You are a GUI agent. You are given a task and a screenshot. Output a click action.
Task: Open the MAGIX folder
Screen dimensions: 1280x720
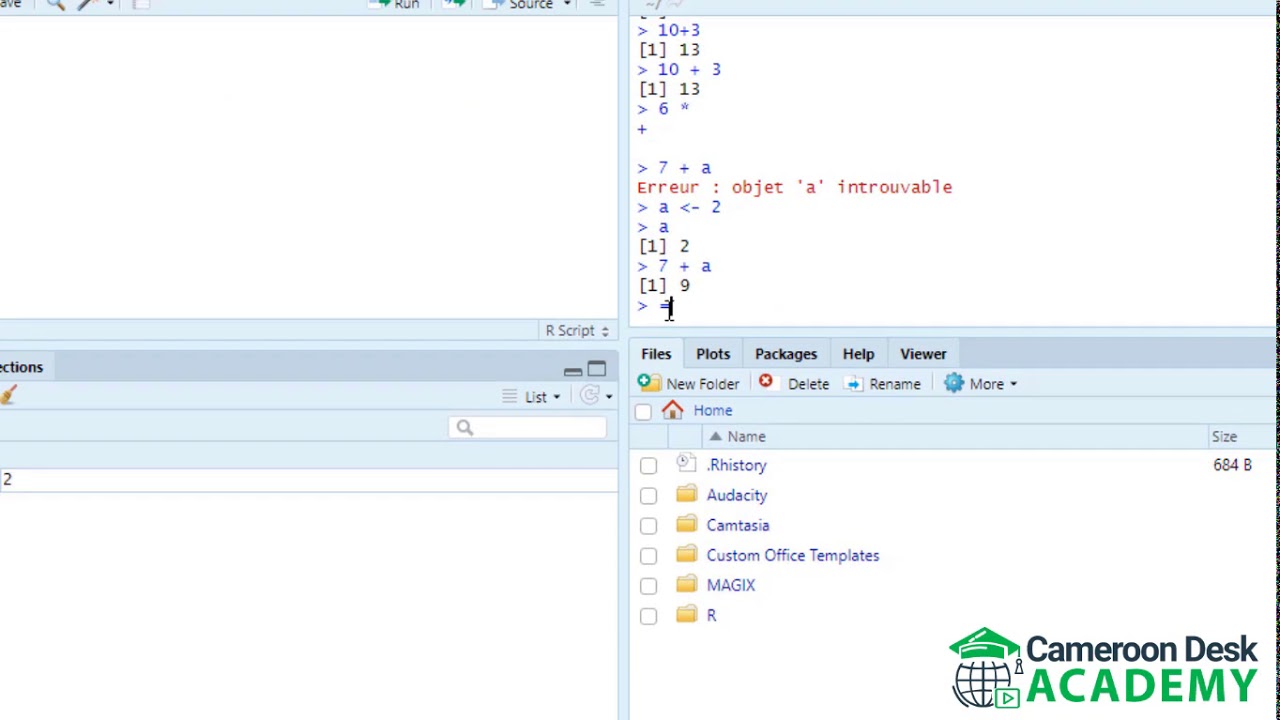point(731,585)
